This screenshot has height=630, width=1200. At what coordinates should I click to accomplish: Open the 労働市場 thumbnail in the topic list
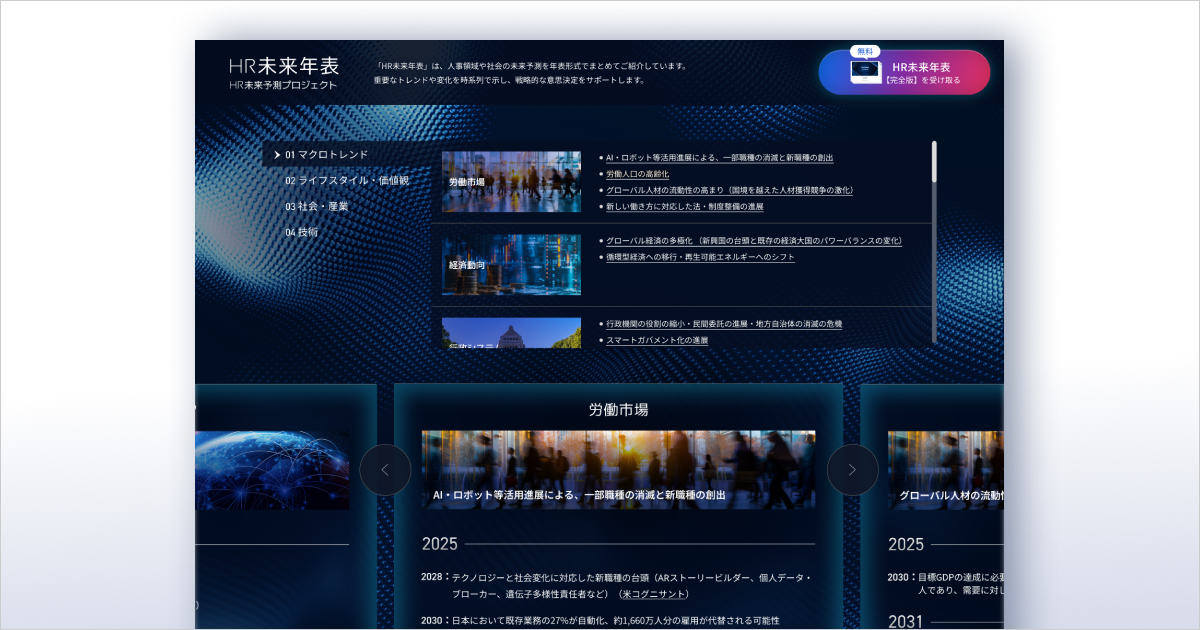click(x=511, y=182)
